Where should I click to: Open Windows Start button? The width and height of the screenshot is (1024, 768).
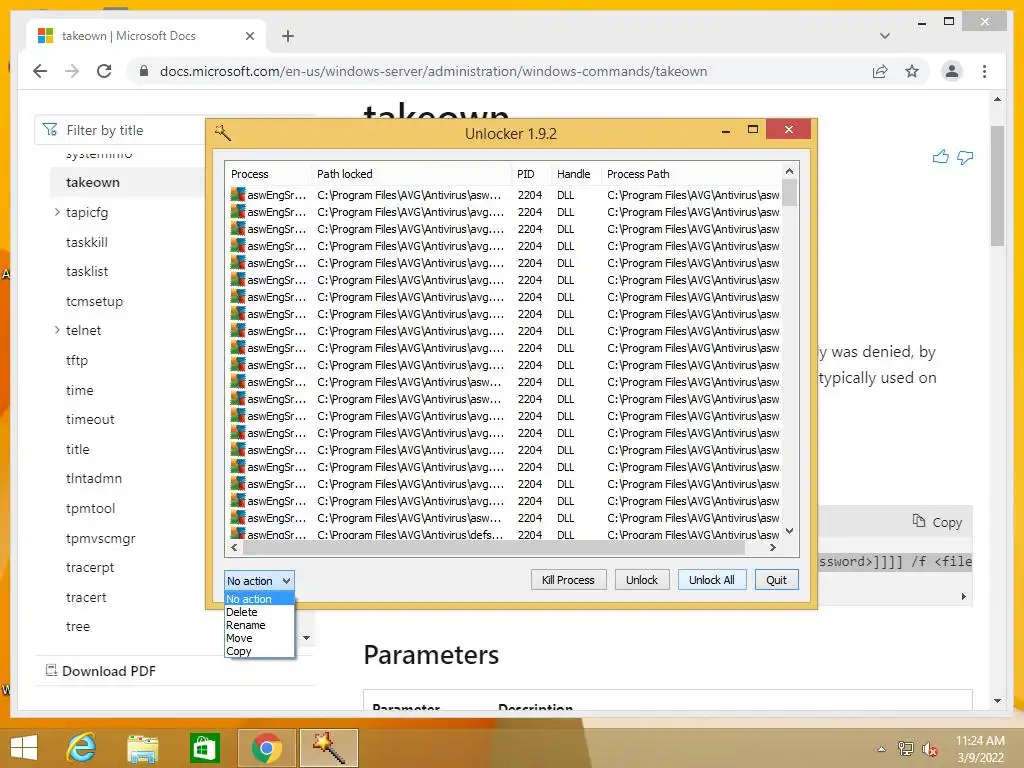(x=24, y=748)
